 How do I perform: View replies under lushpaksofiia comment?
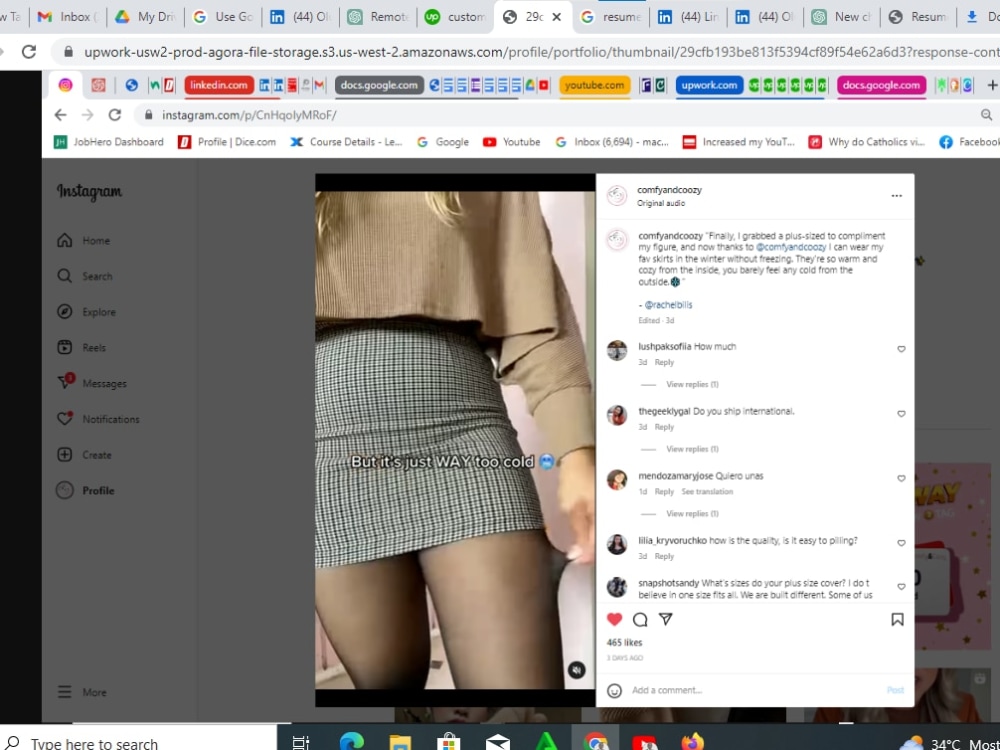click(x=692, y=385)
